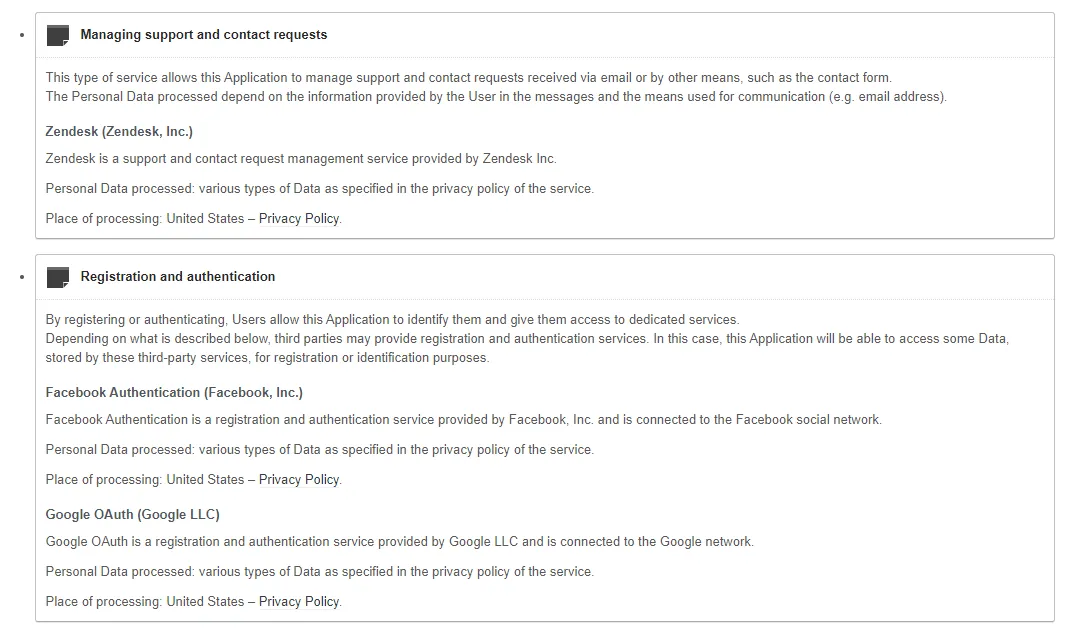Click the paragraph starting 'By registering or authenticating'
Image resolution: width=1066 pixels, height=632 pixels.
point(392,320)
